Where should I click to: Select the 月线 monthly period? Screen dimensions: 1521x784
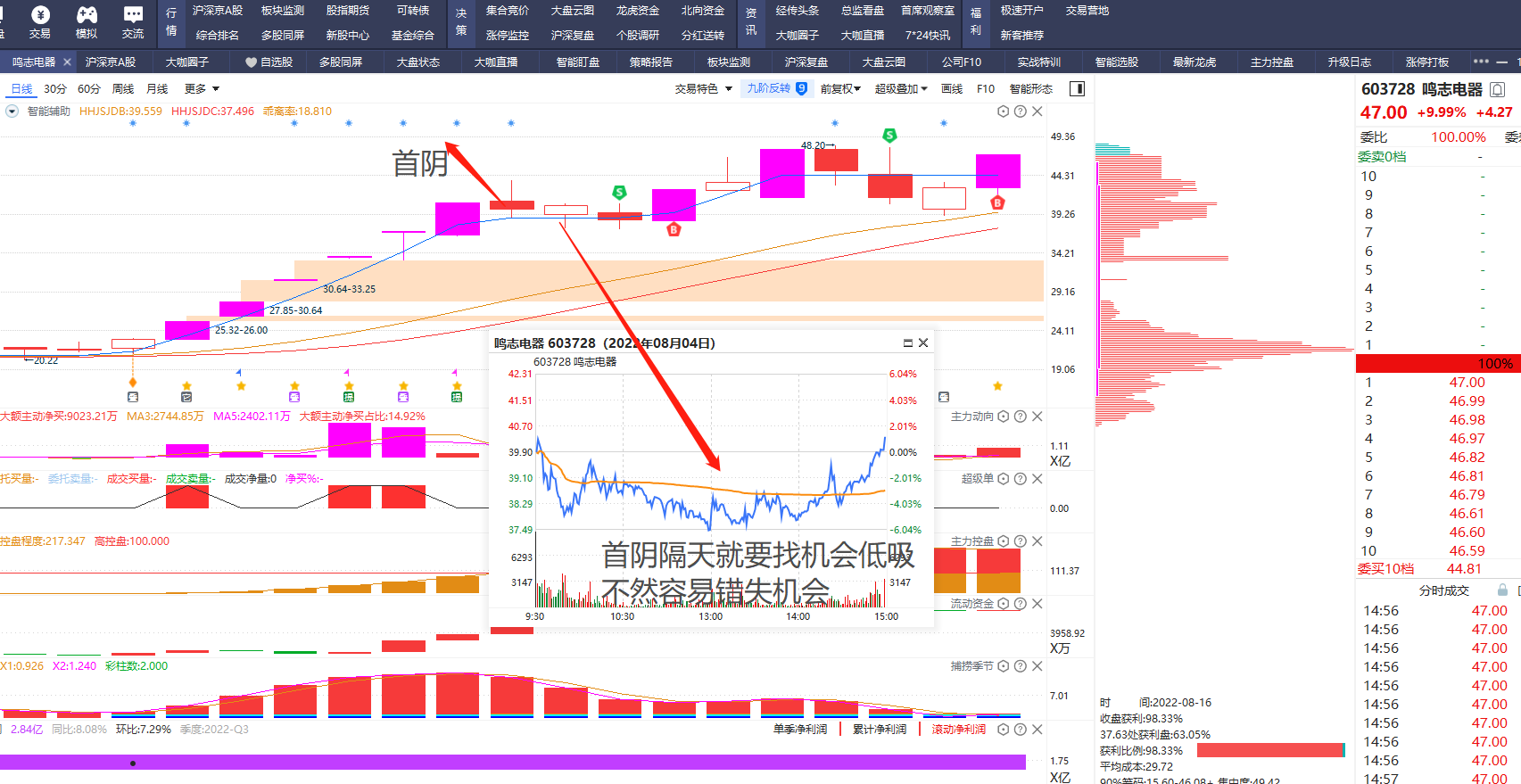coord(157,89)
